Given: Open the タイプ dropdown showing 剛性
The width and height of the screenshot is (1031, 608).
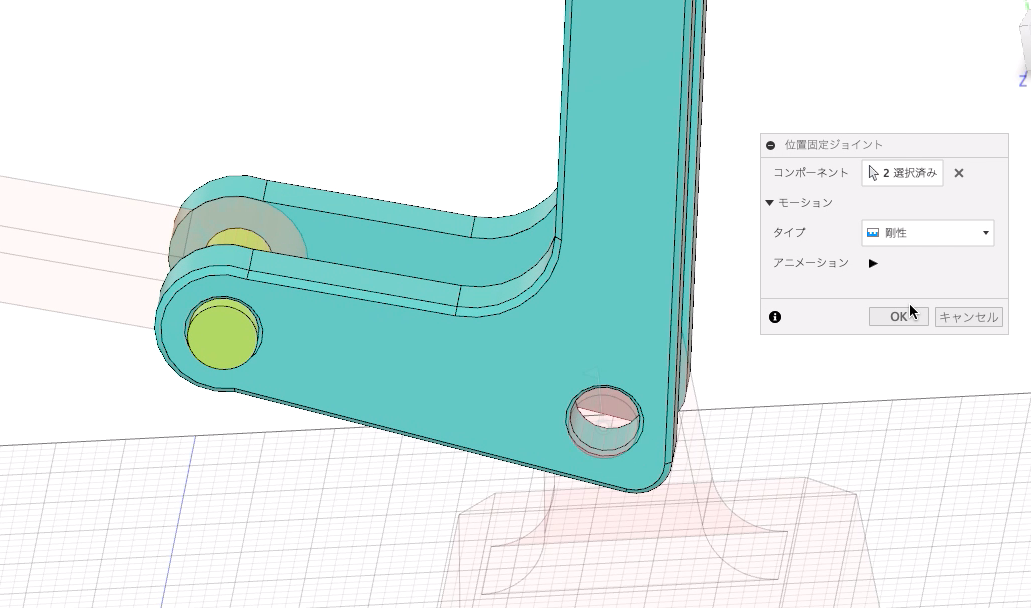Looking at the screenshot, I should [x=928, y=233].
